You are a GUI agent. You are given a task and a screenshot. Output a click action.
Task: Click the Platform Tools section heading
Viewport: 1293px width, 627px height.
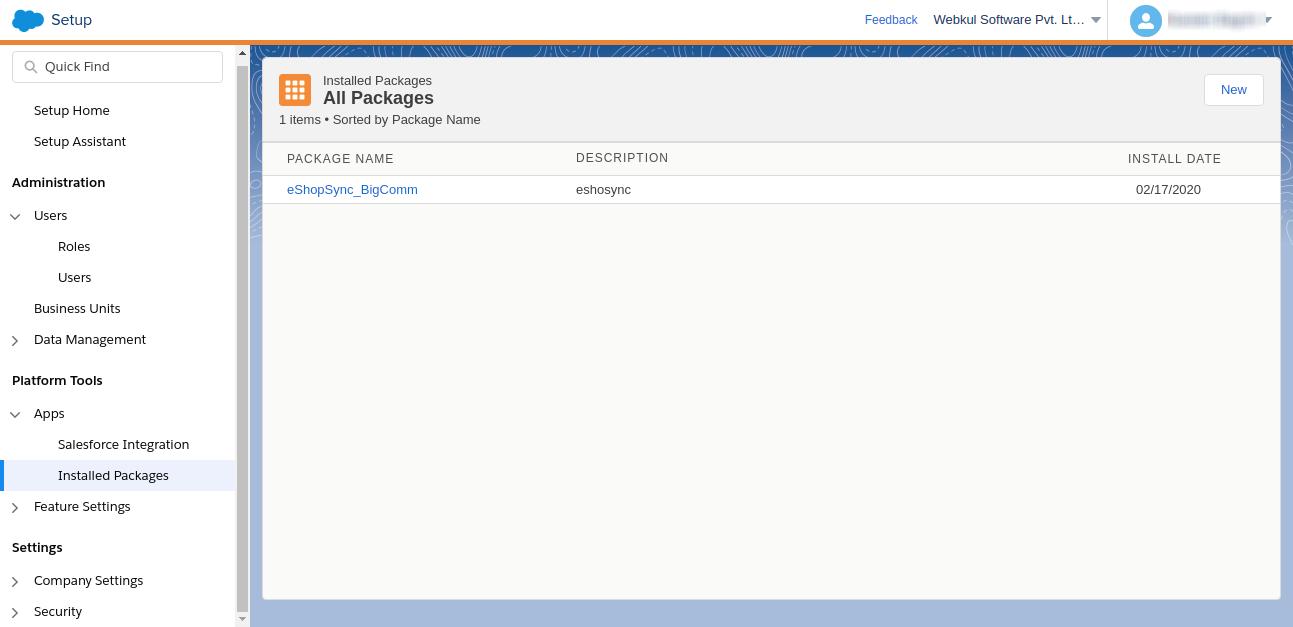57,381
